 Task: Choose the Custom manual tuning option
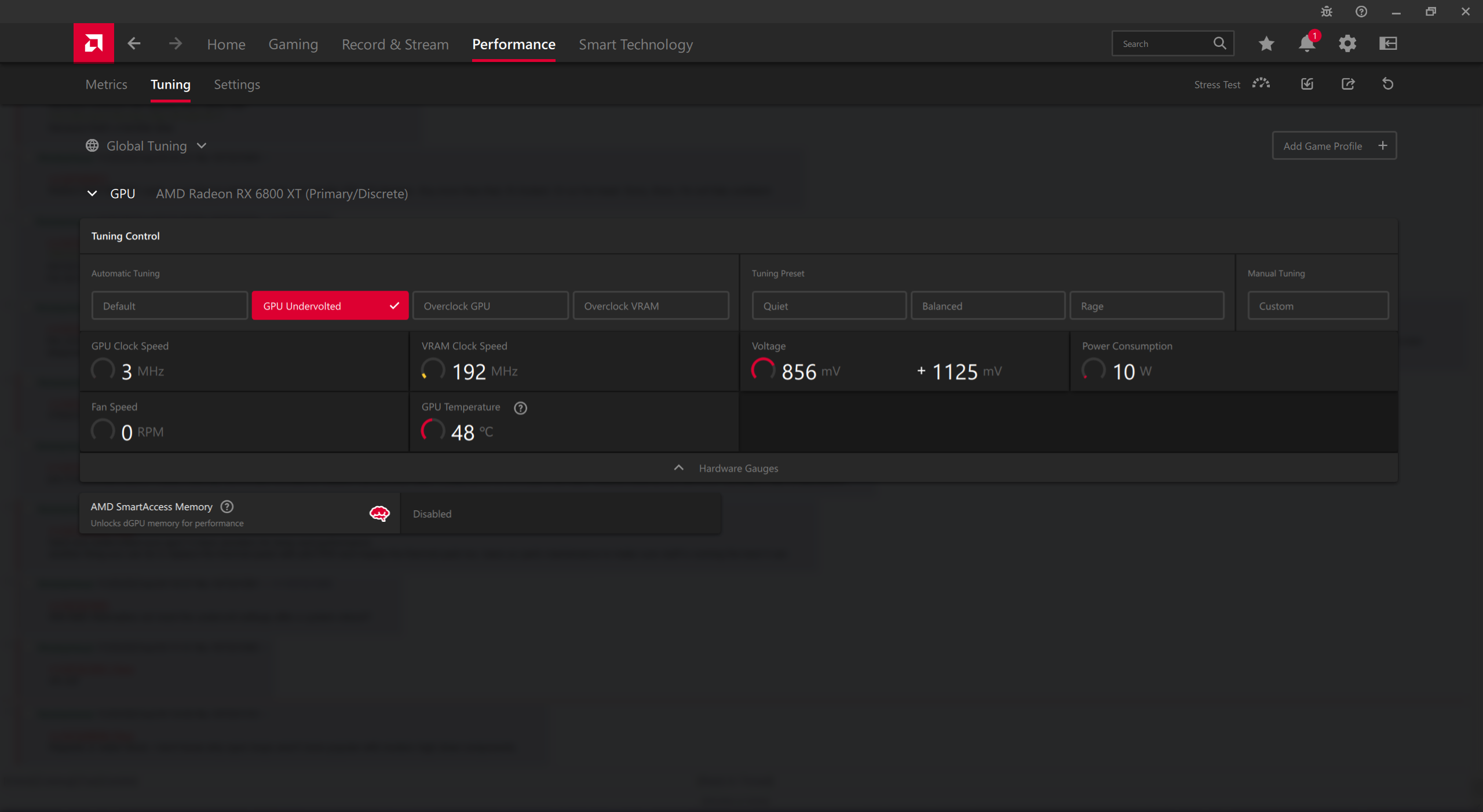(x=1317, y=306)
